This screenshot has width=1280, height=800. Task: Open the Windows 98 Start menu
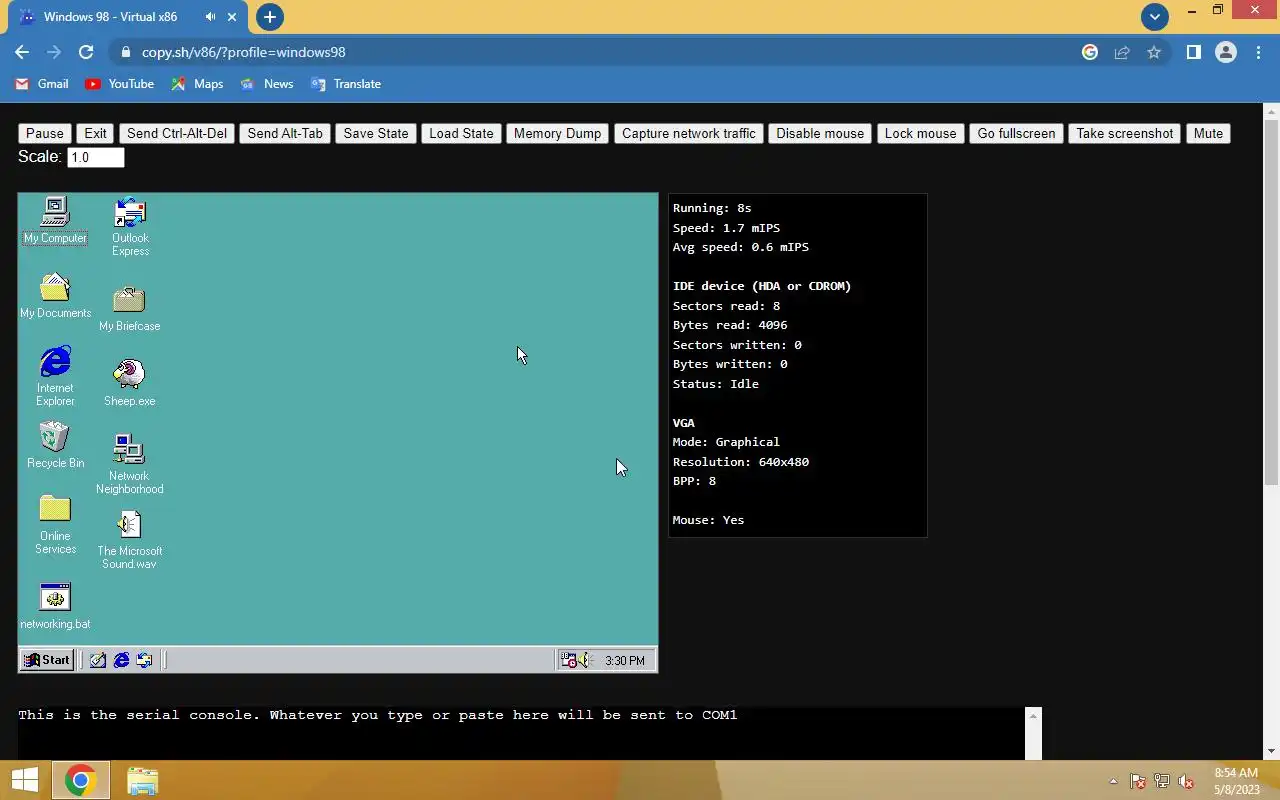(47, 660)
